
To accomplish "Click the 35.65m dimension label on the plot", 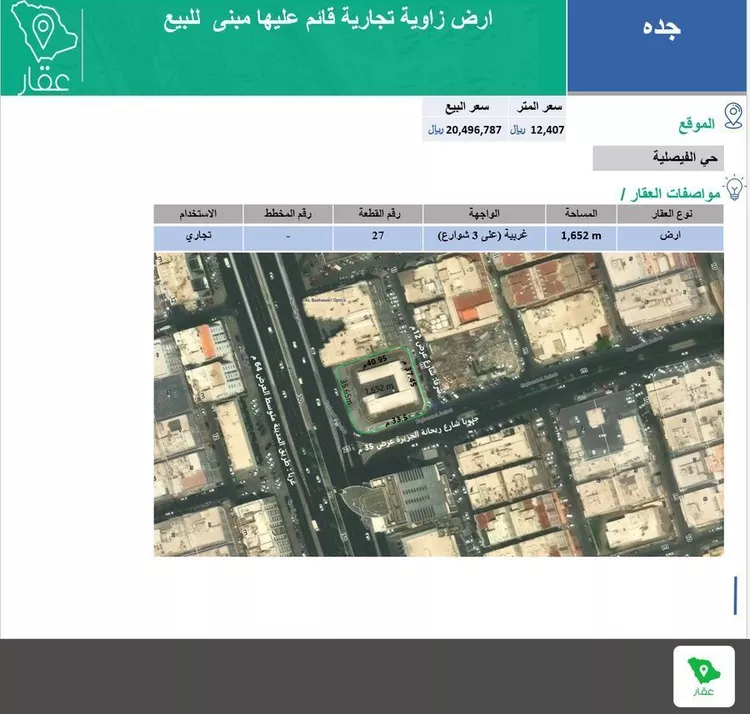I will [345, 392].
